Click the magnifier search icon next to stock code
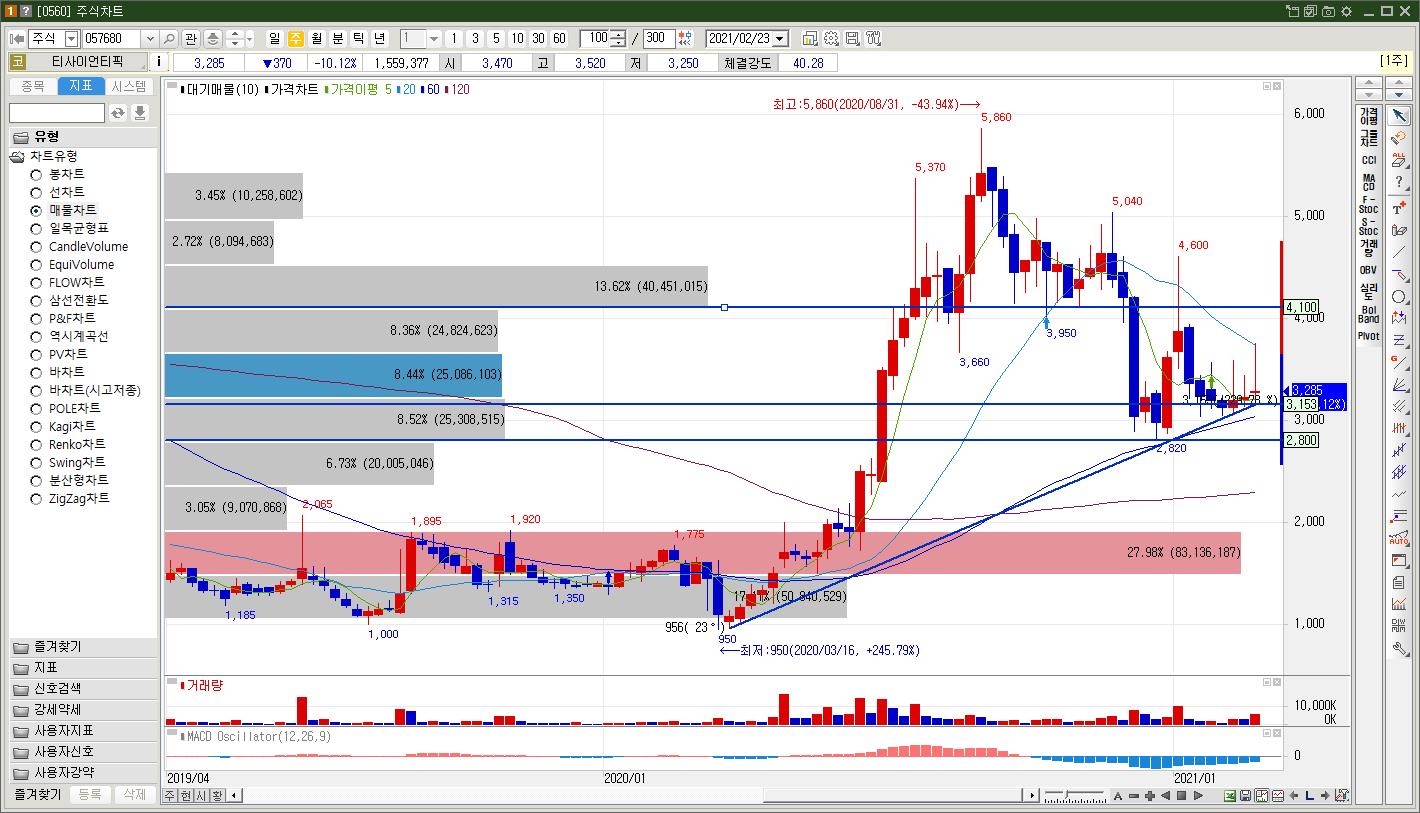1420x813 pixels. tap(169, 38)
